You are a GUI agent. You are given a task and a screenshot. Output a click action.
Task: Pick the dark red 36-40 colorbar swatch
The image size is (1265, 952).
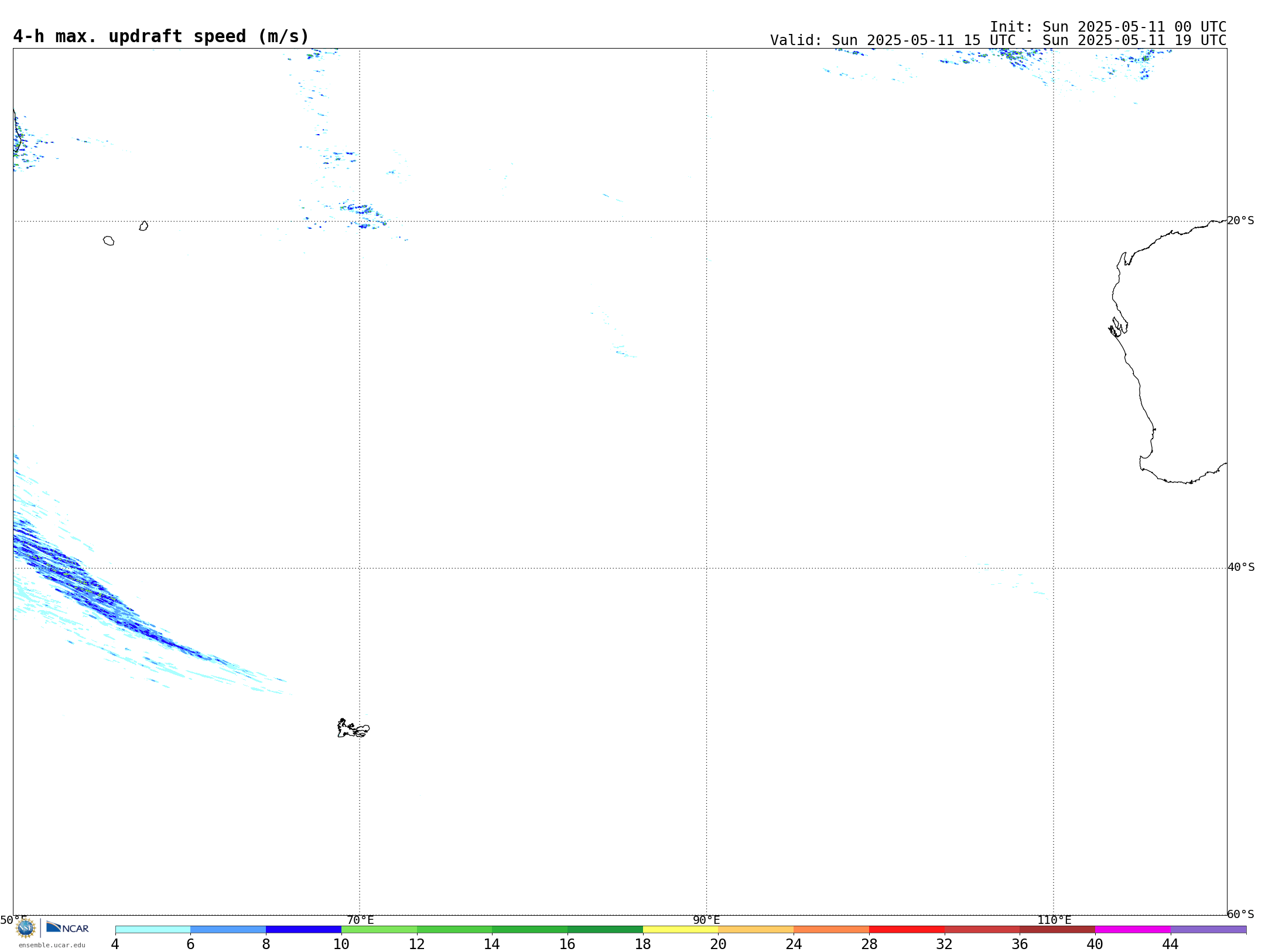pos(1058,930)
